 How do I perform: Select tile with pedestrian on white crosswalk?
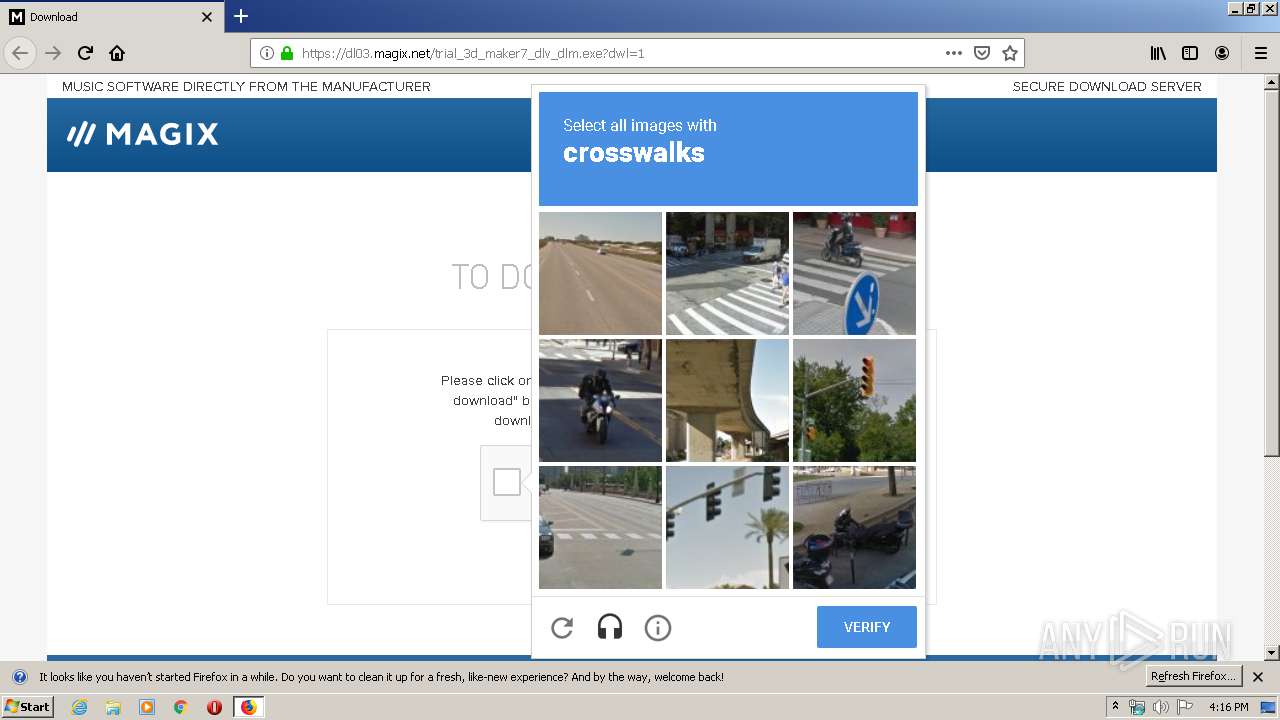tap(727, 273)
